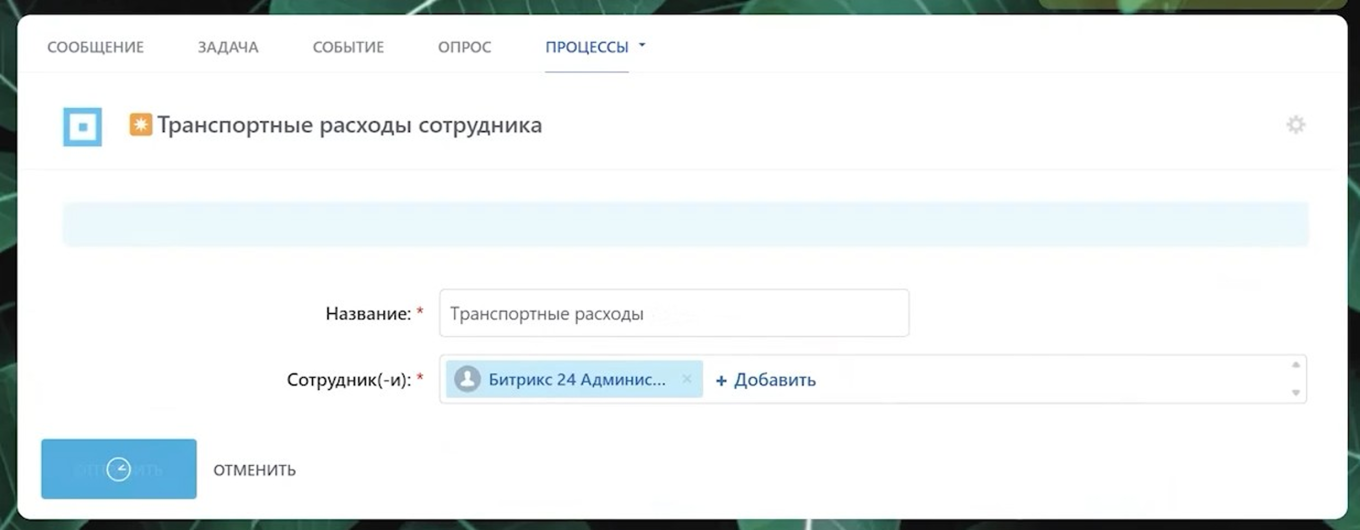Viewport: 1360px width, 530px height.
Task: Expand the ПРОЦЕССЫ dropdown arrow
Action: (642, 46)
